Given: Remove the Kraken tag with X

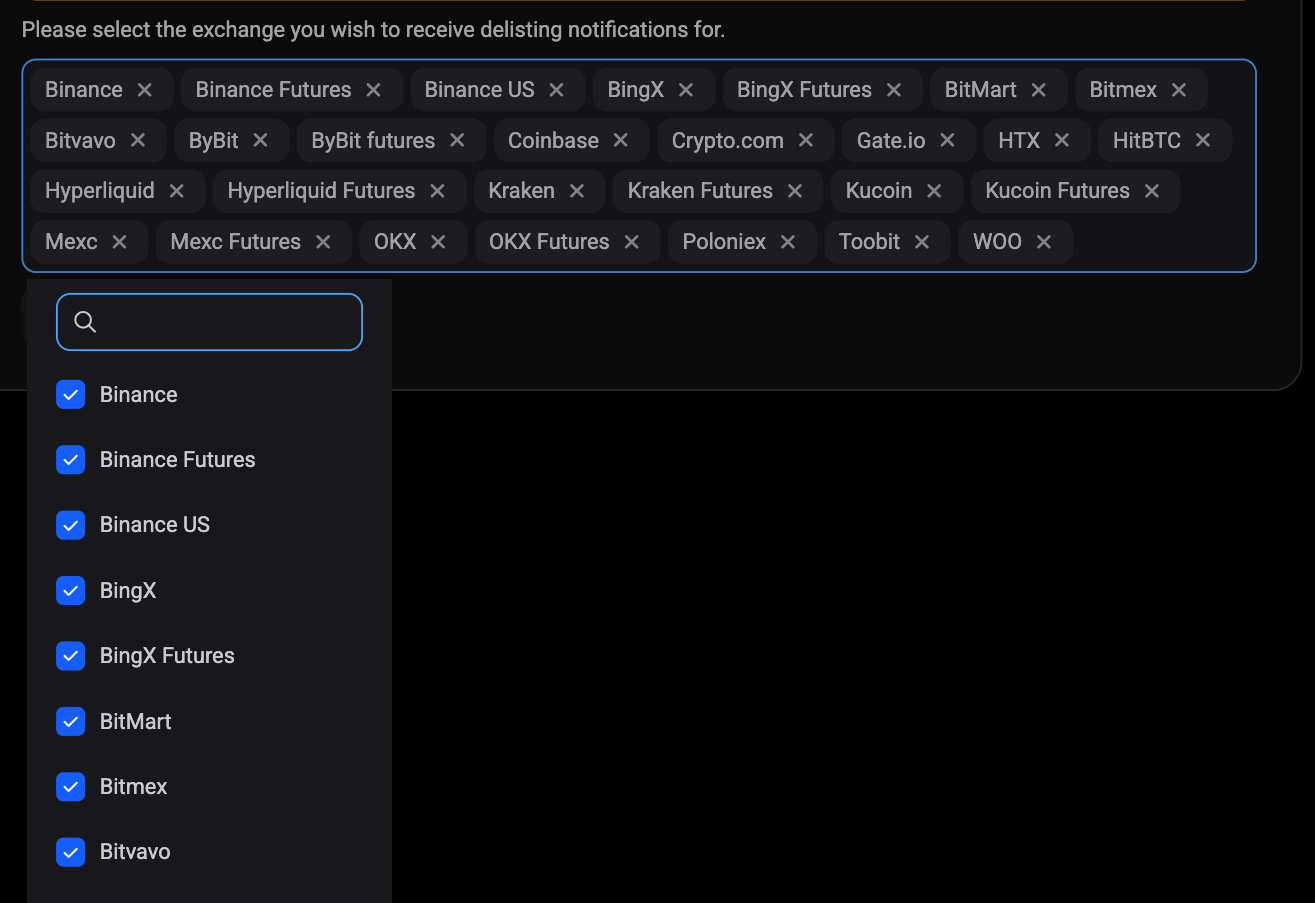Looking at the screenshot, I should coord(577,191).
